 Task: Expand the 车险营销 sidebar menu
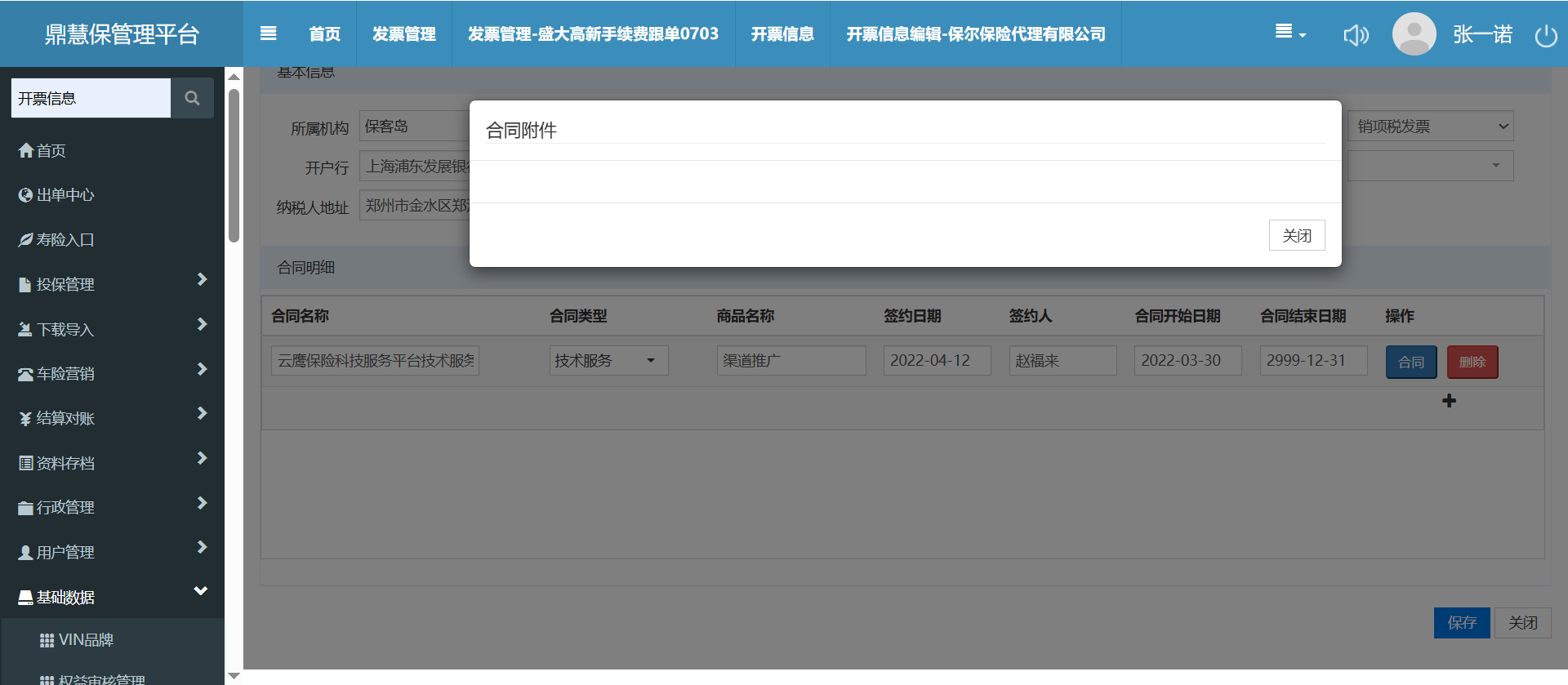coord(112,374)
